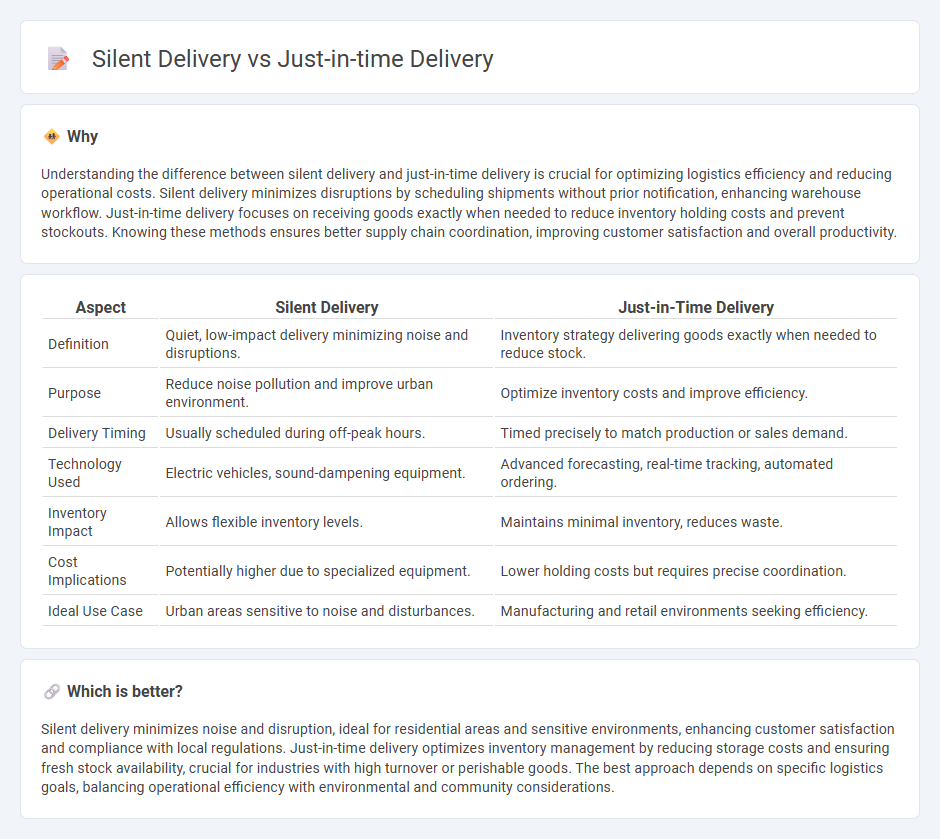Click the document pencil icon beside title
940x839 pixels.
58,59
